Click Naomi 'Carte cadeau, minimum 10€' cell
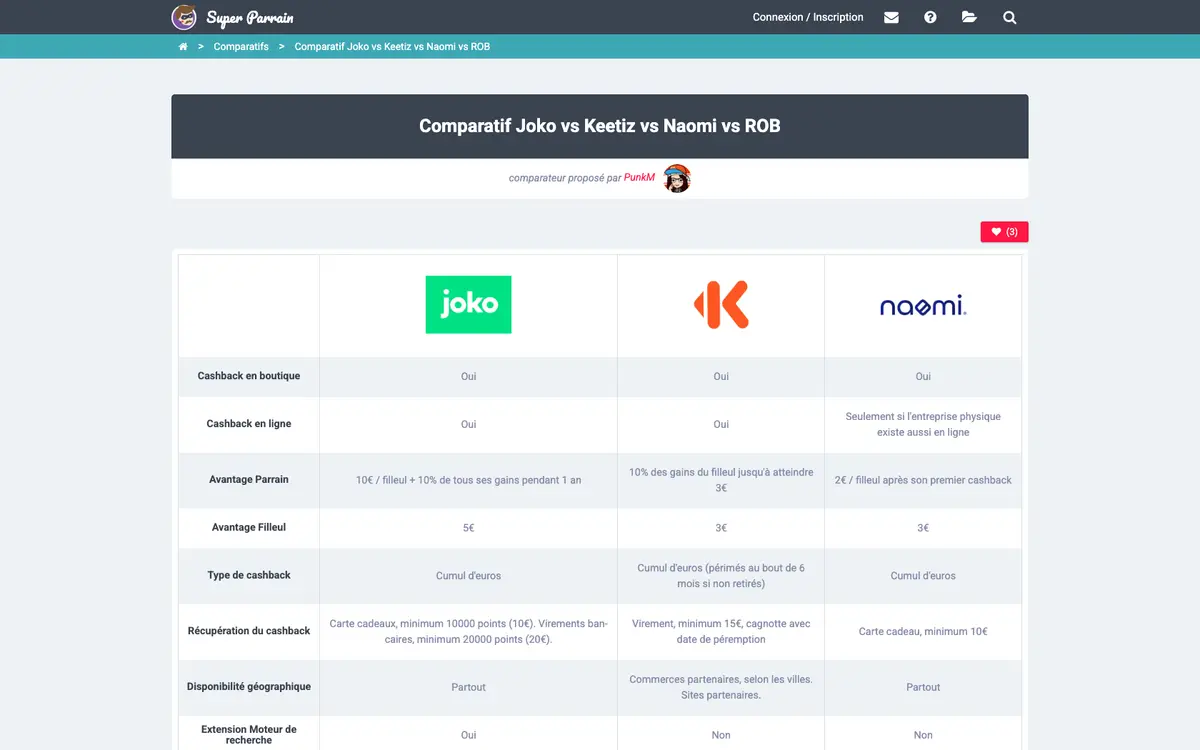Image resolution: width=1200 pixels, height=750 pixels. [923, 631]
